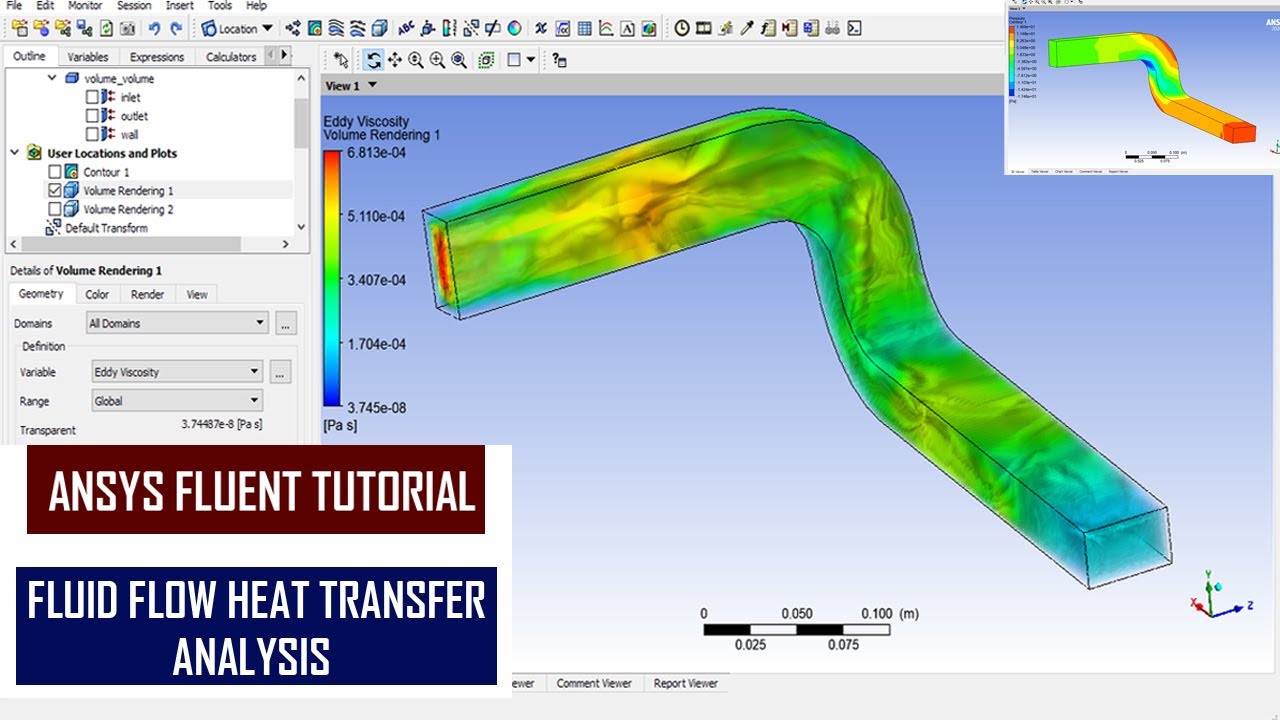Open the Insert menu

pos(180,6)
